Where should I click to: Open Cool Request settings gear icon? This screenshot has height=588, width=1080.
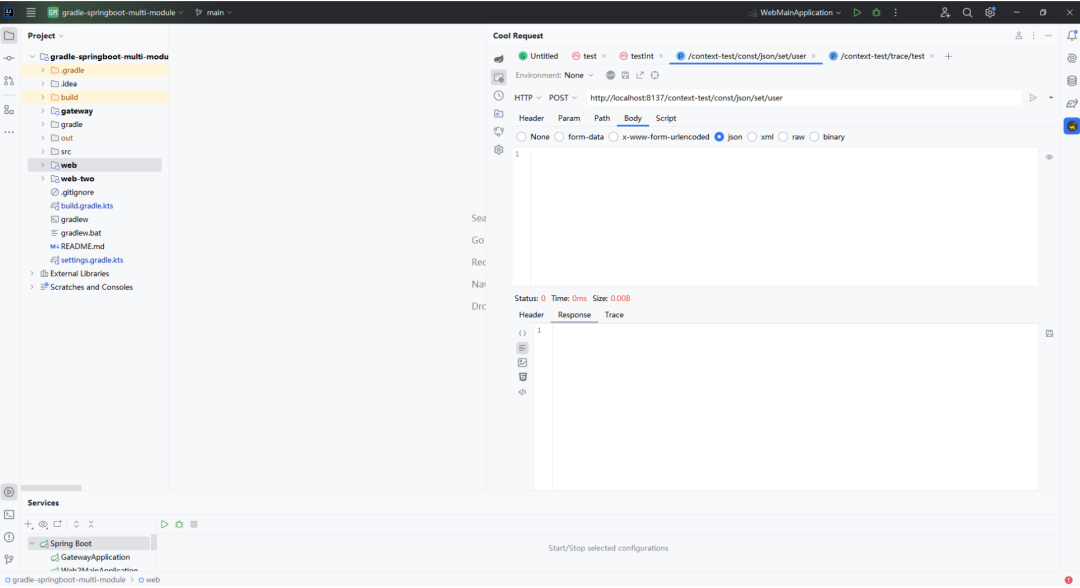(498, 149)
